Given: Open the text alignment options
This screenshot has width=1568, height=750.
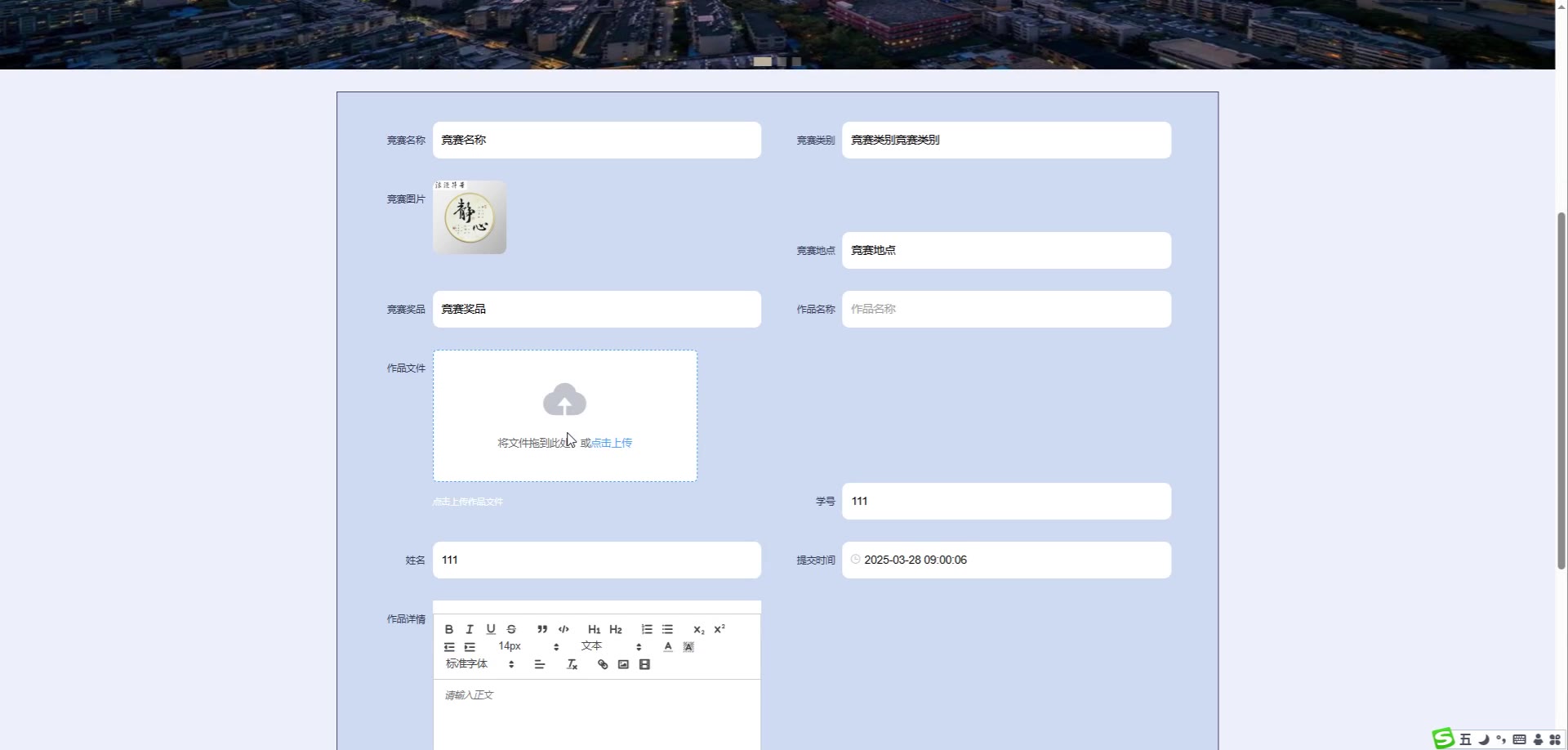Looking at the screenshot, I should tap(540, 664).
